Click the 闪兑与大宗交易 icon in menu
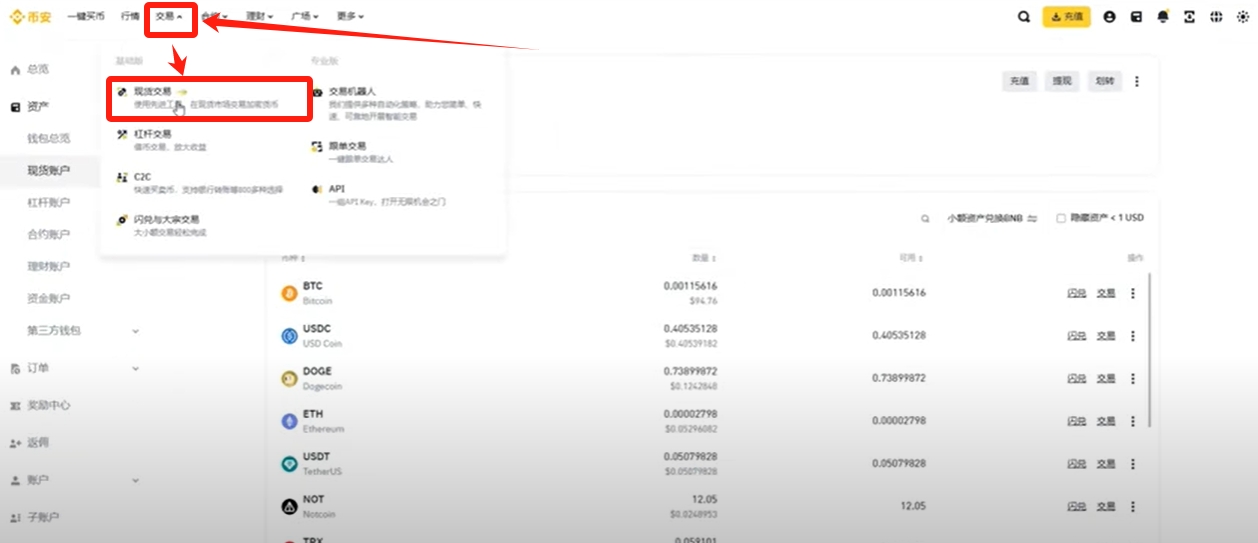This screenshot has height=543, width=1258. point(122,220)
